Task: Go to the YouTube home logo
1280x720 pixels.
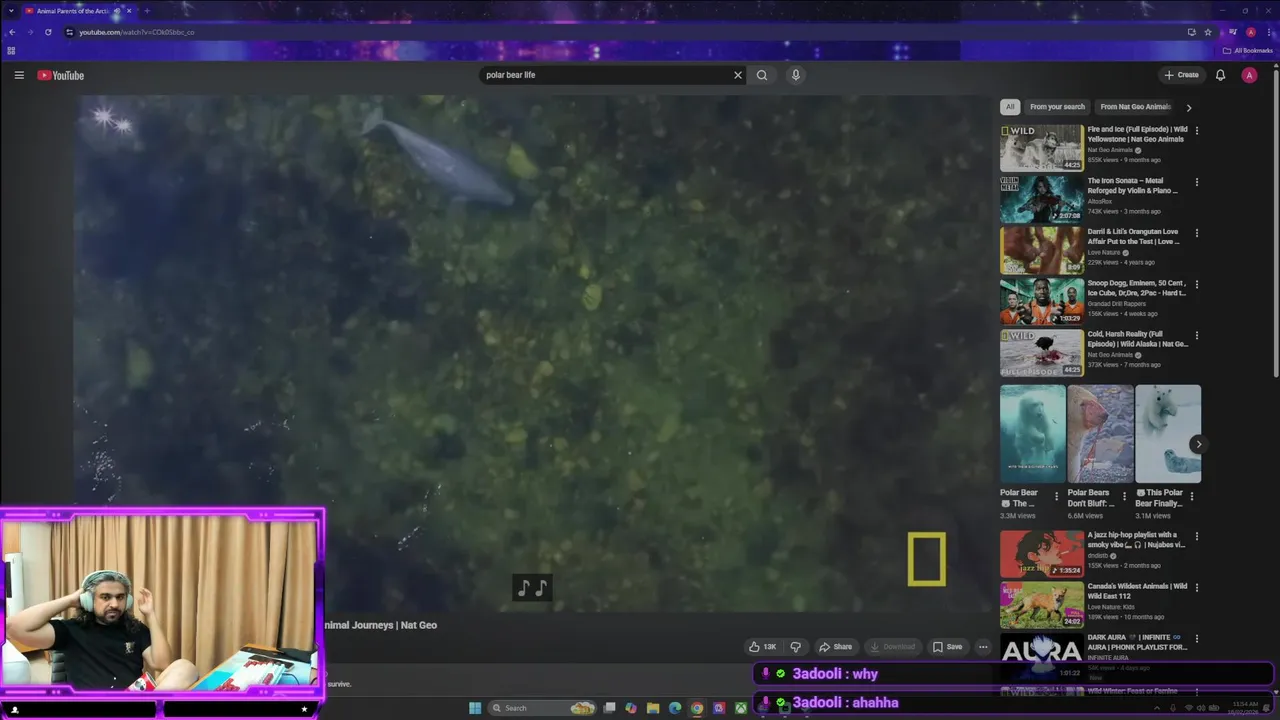Action: (x=61, y=75)
